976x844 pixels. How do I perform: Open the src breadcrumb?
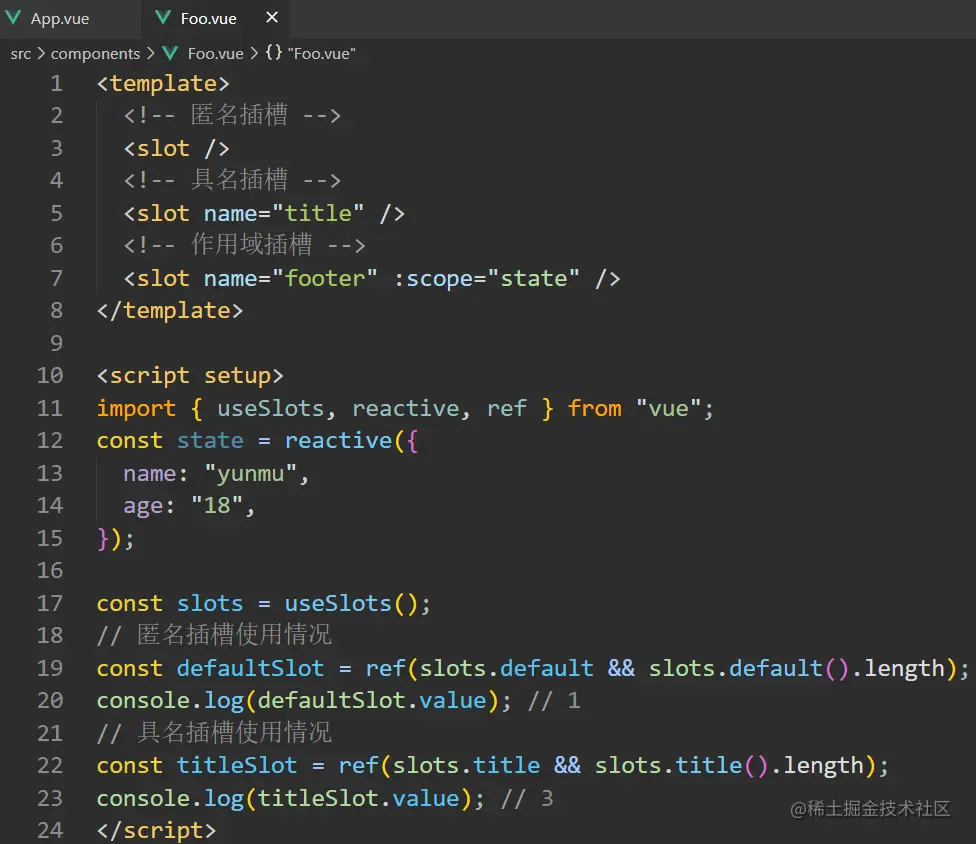click(x=21, y=54)
